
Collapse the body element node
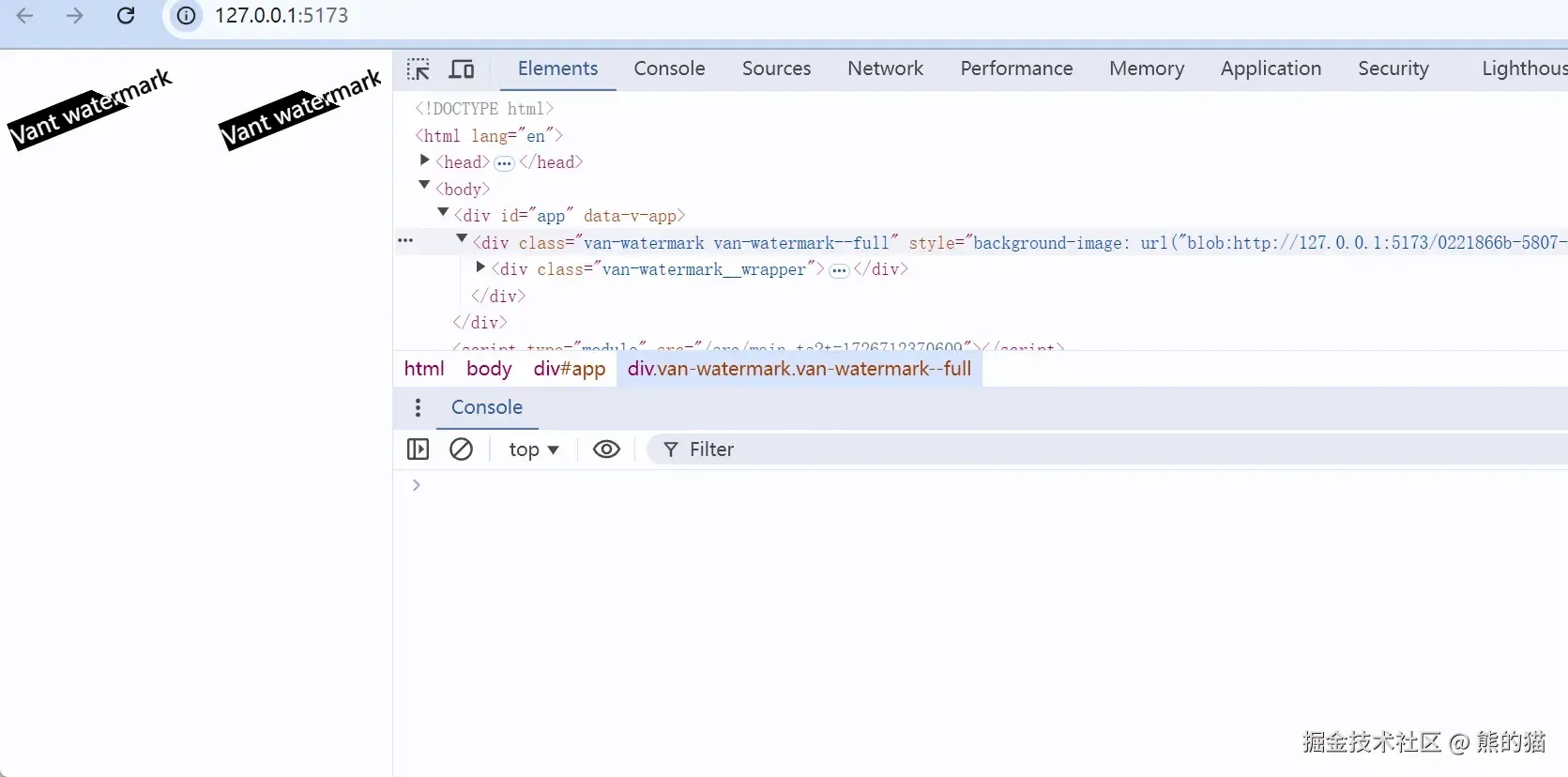point(424,186)
